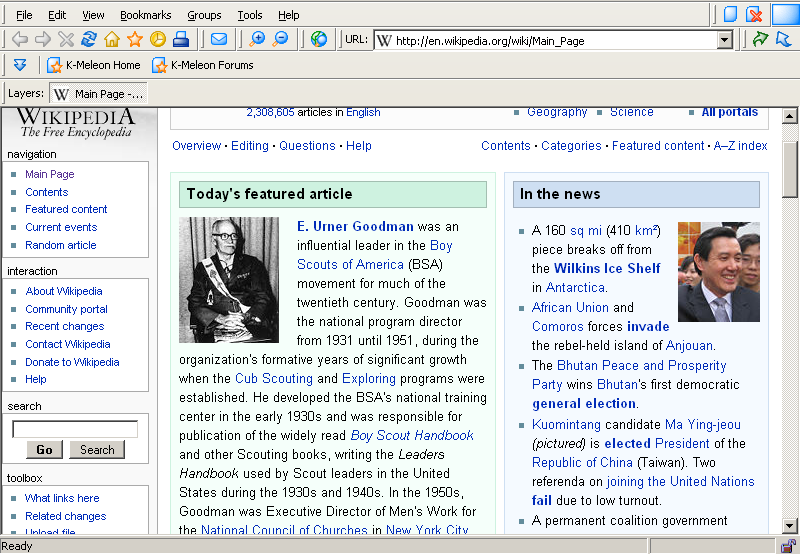
Task: Click the security padlock in the status bar
Action: 788,545
